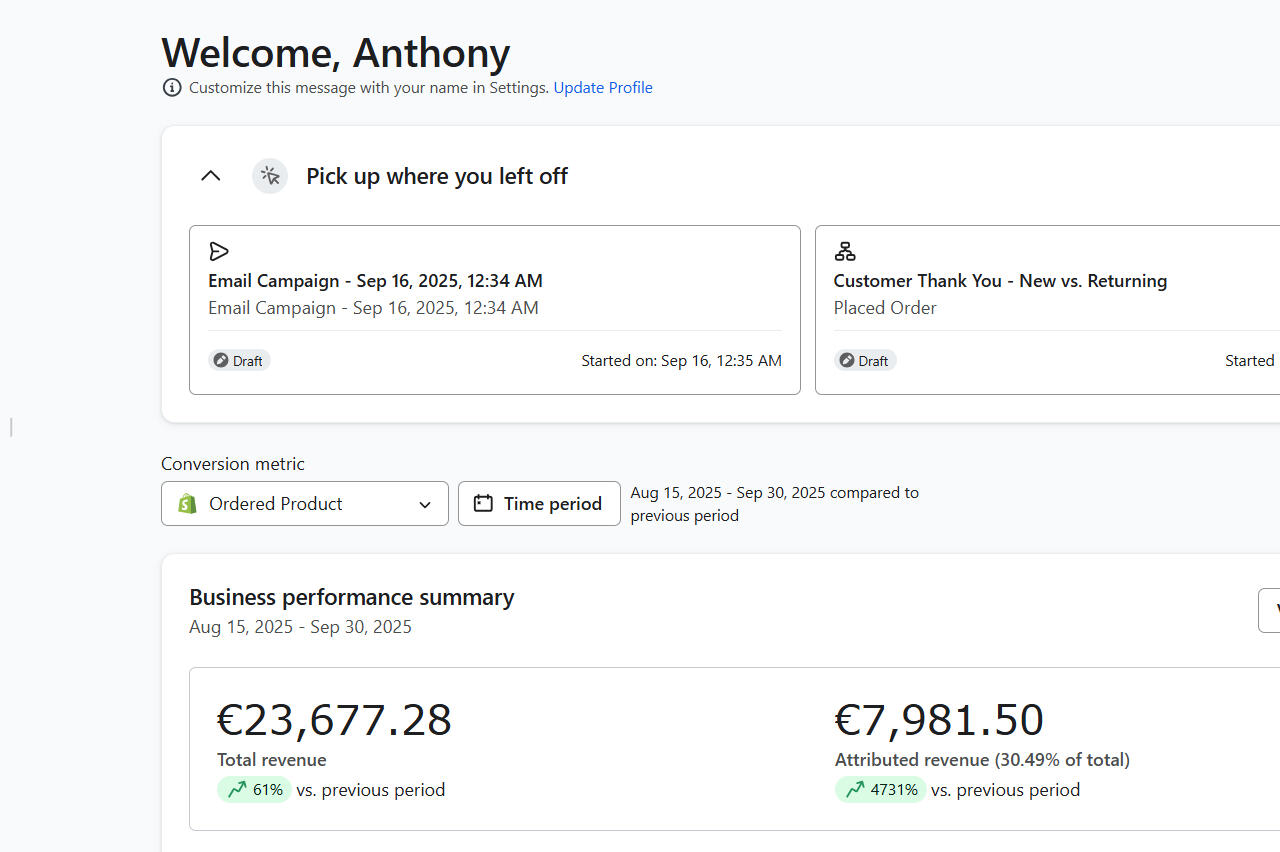Click the Shopify bag icon in conversion metric

coord(187,504)
